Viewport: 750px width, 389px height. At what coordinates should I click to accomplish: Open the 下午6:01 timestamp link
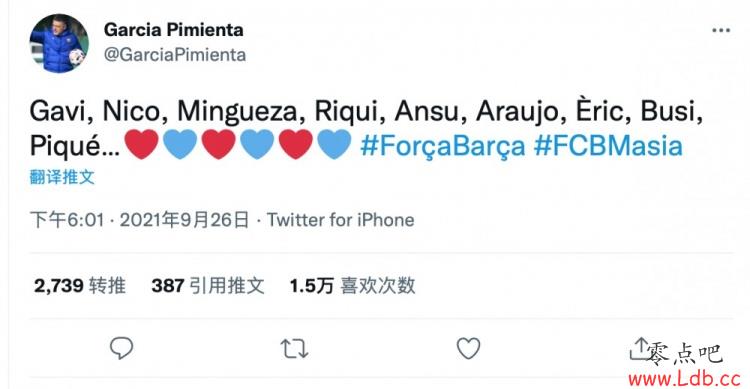[67, 220]
